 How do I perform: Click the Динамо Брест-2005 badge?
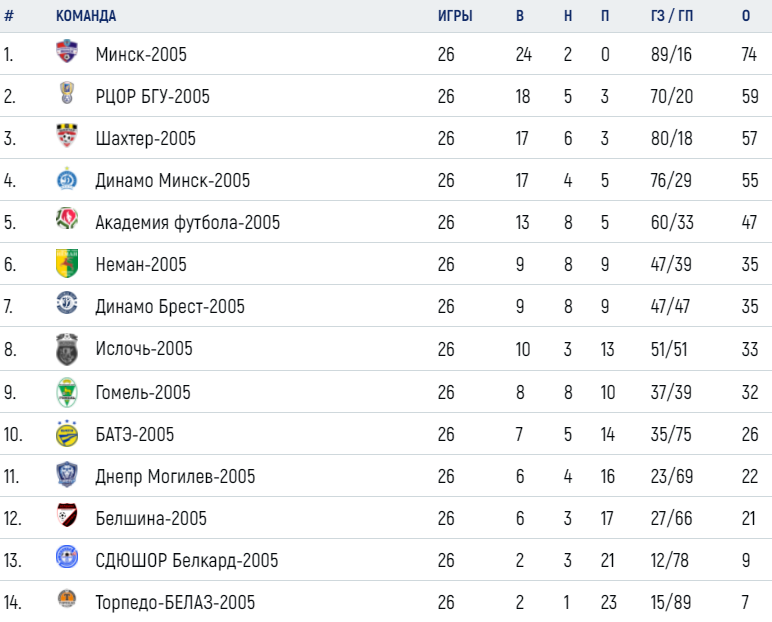pos(67,302)
